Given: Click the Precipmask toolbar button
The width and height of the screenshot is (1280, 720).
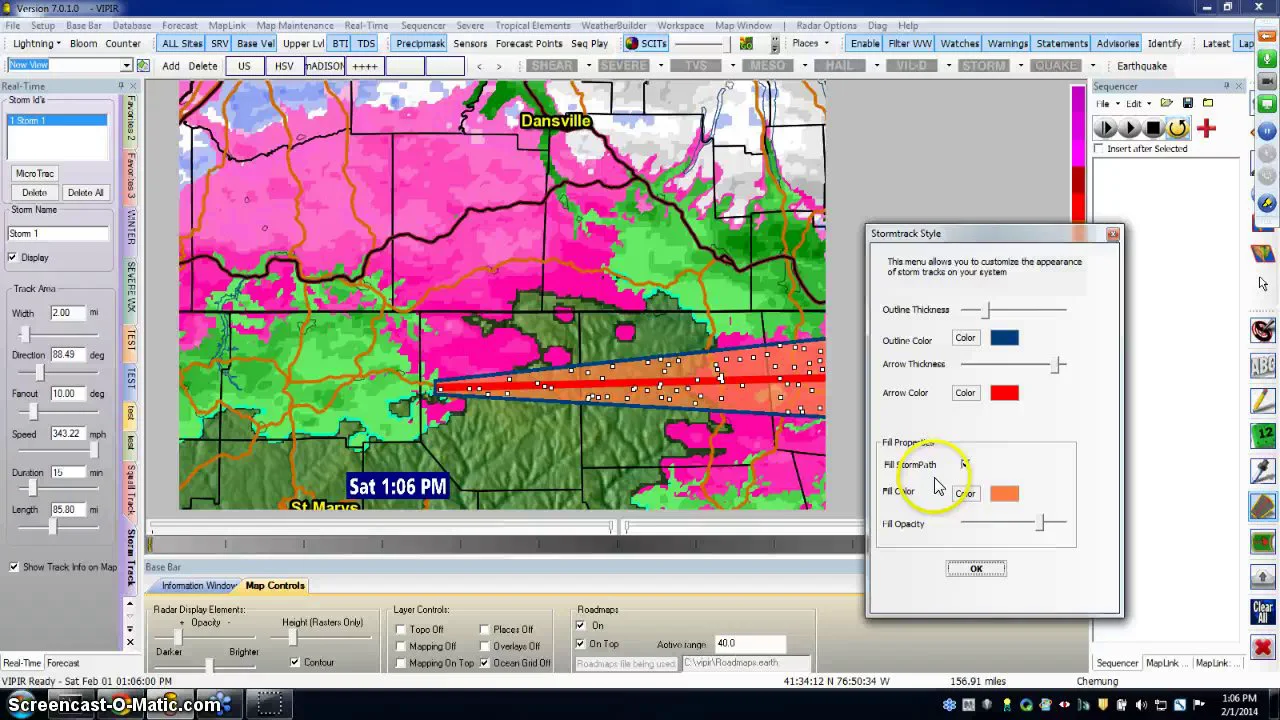Looking at the screenshot, I should 420,43.
